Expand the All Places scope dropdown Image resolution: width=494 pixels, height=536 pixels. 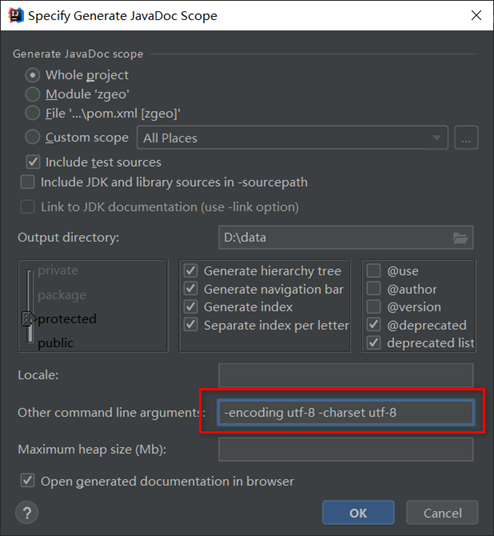point(292,138)
